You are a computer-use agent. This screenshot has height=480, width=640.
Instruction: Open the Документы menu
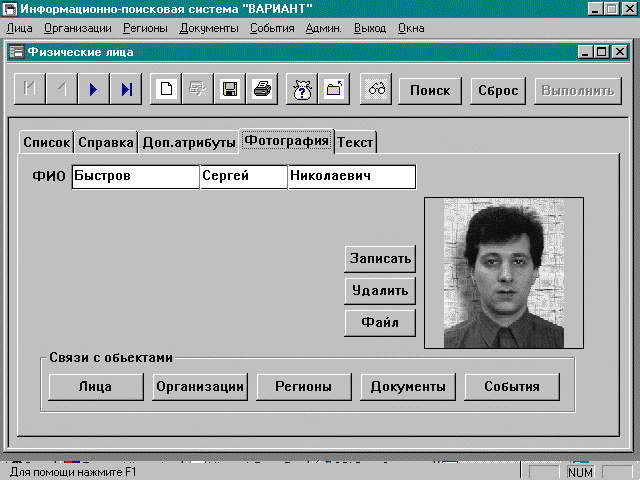(x=209, y=28)
